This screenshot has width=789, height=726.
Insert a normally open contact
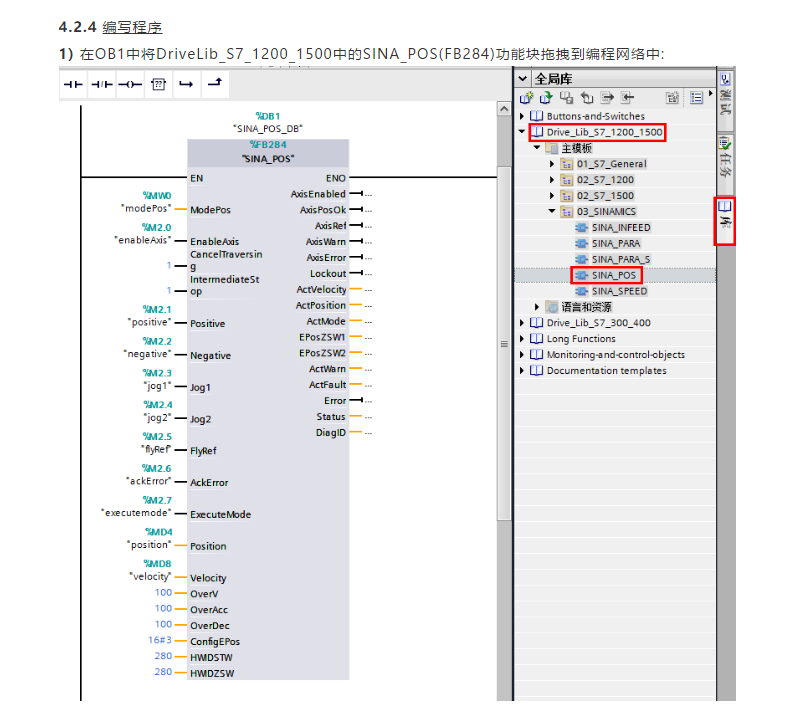click(x=73, y=85)
